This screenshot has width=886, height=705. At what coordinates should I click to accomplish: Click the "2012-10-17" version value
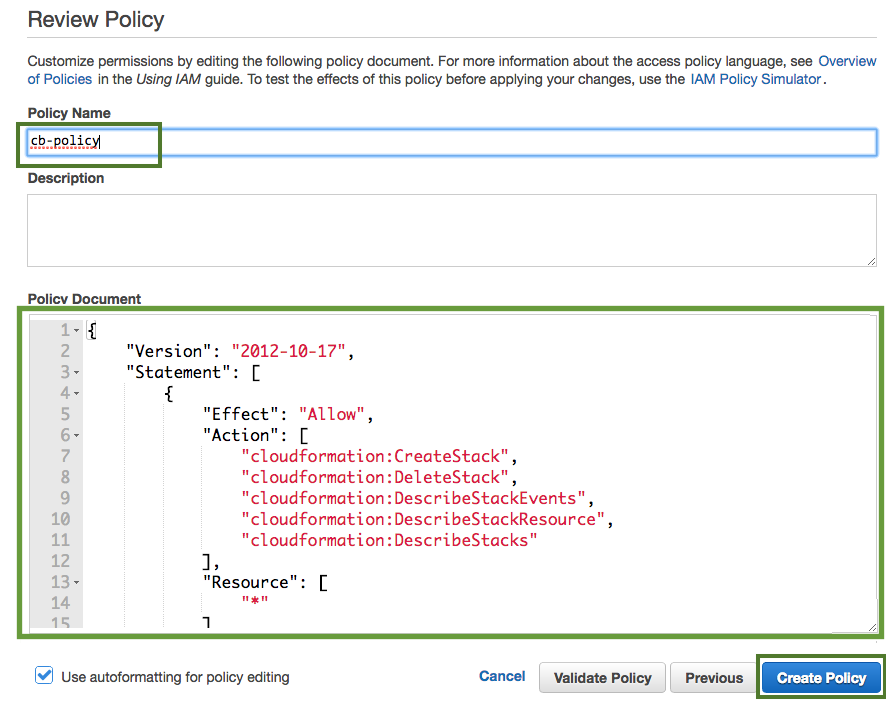click(288, 351)
